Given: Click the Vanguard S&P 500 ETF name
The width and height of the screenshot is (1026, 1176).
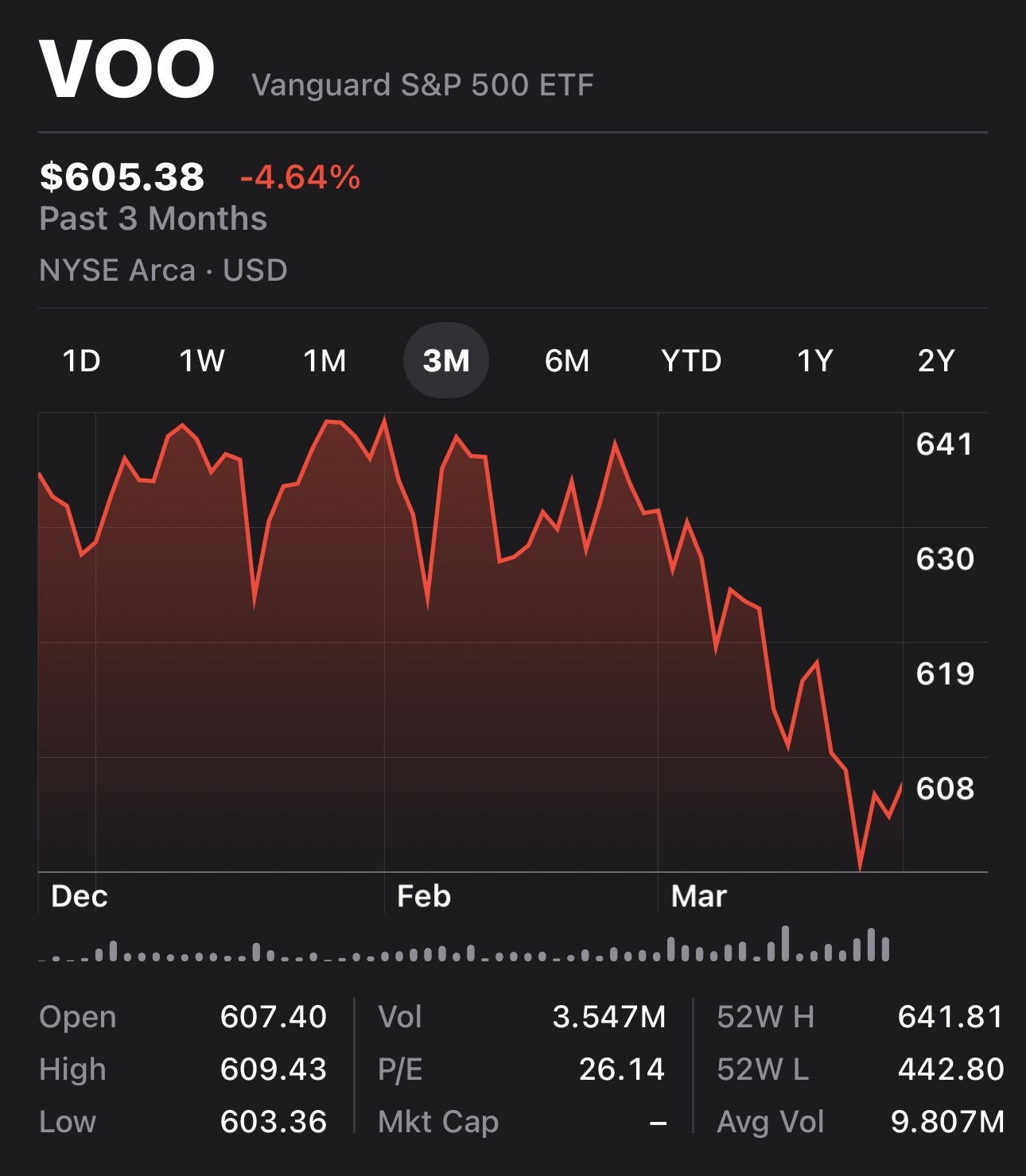Looking at the screenshot, I should coord(422,85).
